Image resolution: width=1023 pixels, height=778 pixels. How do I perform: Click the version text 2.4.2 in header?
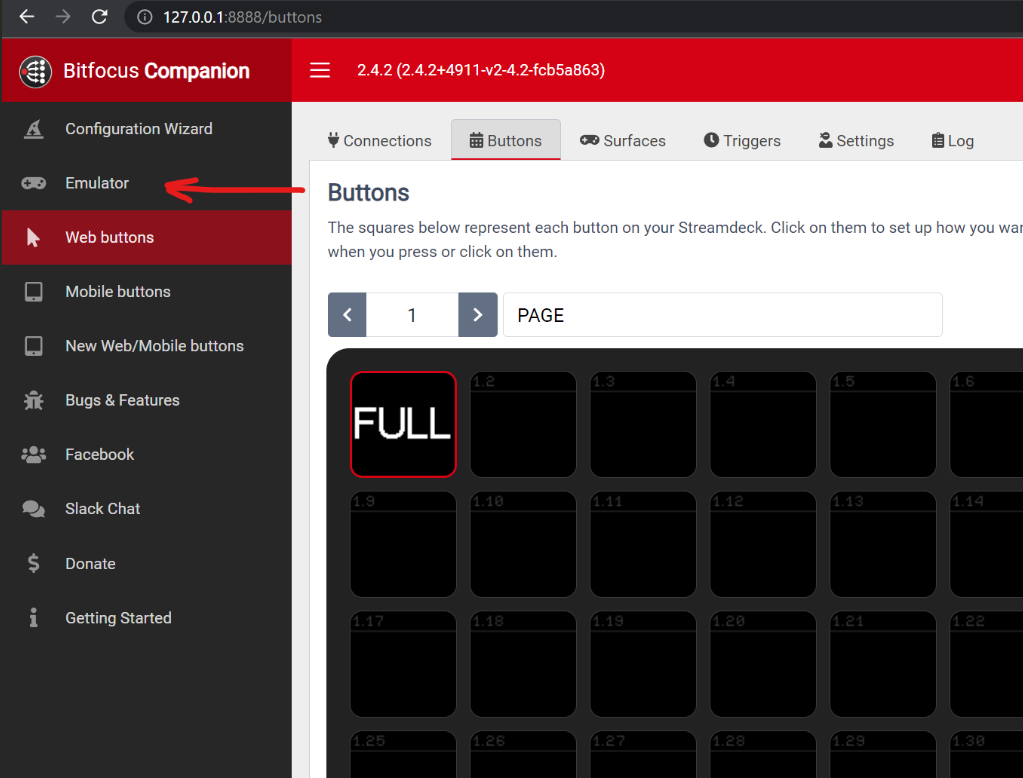tap(481, 70)
